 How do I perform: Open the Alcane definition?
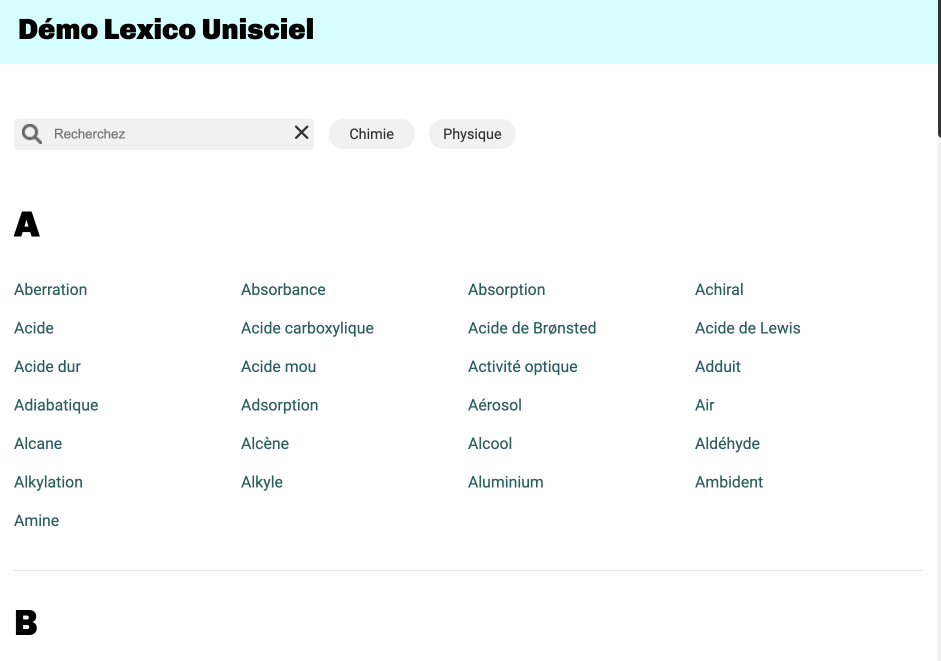(x=38, y=443)
